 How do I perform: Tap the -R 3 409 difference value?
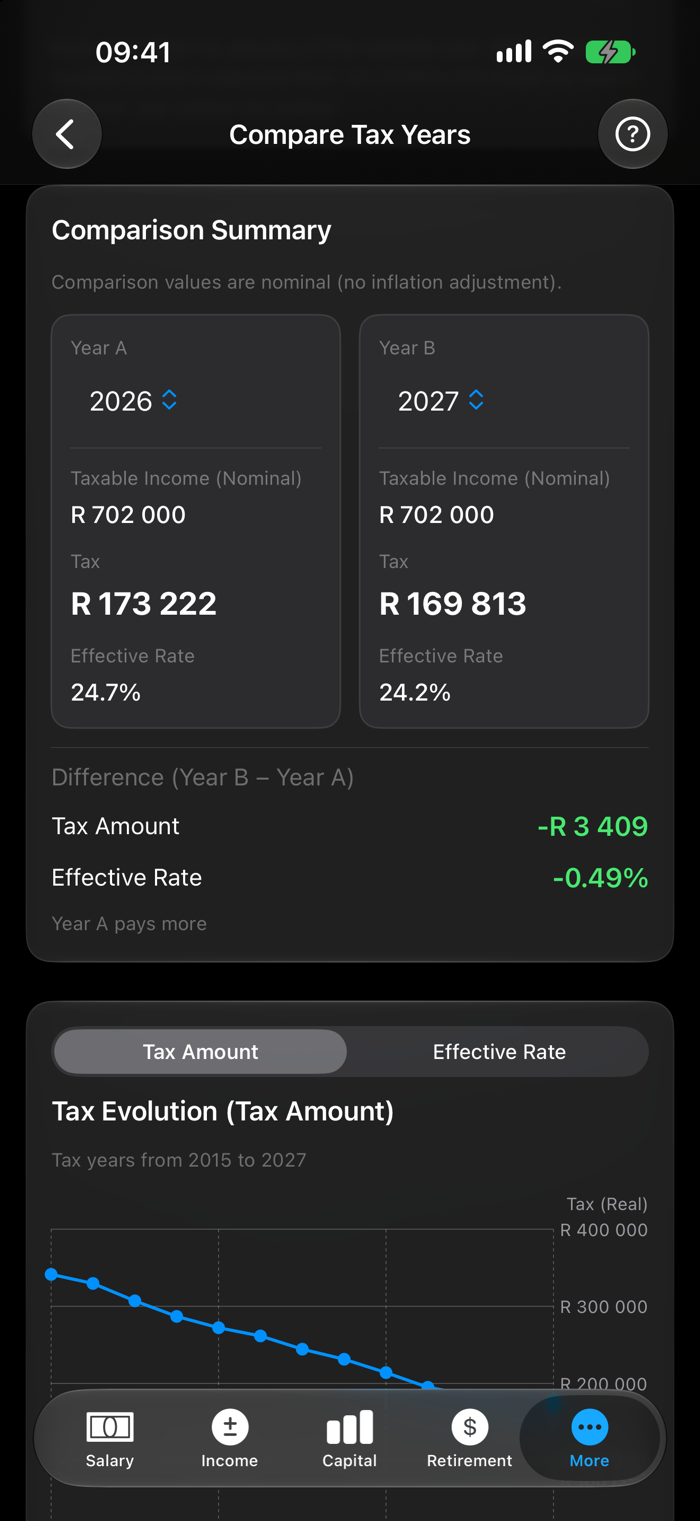pyautogui.click(x=593, y=826)
